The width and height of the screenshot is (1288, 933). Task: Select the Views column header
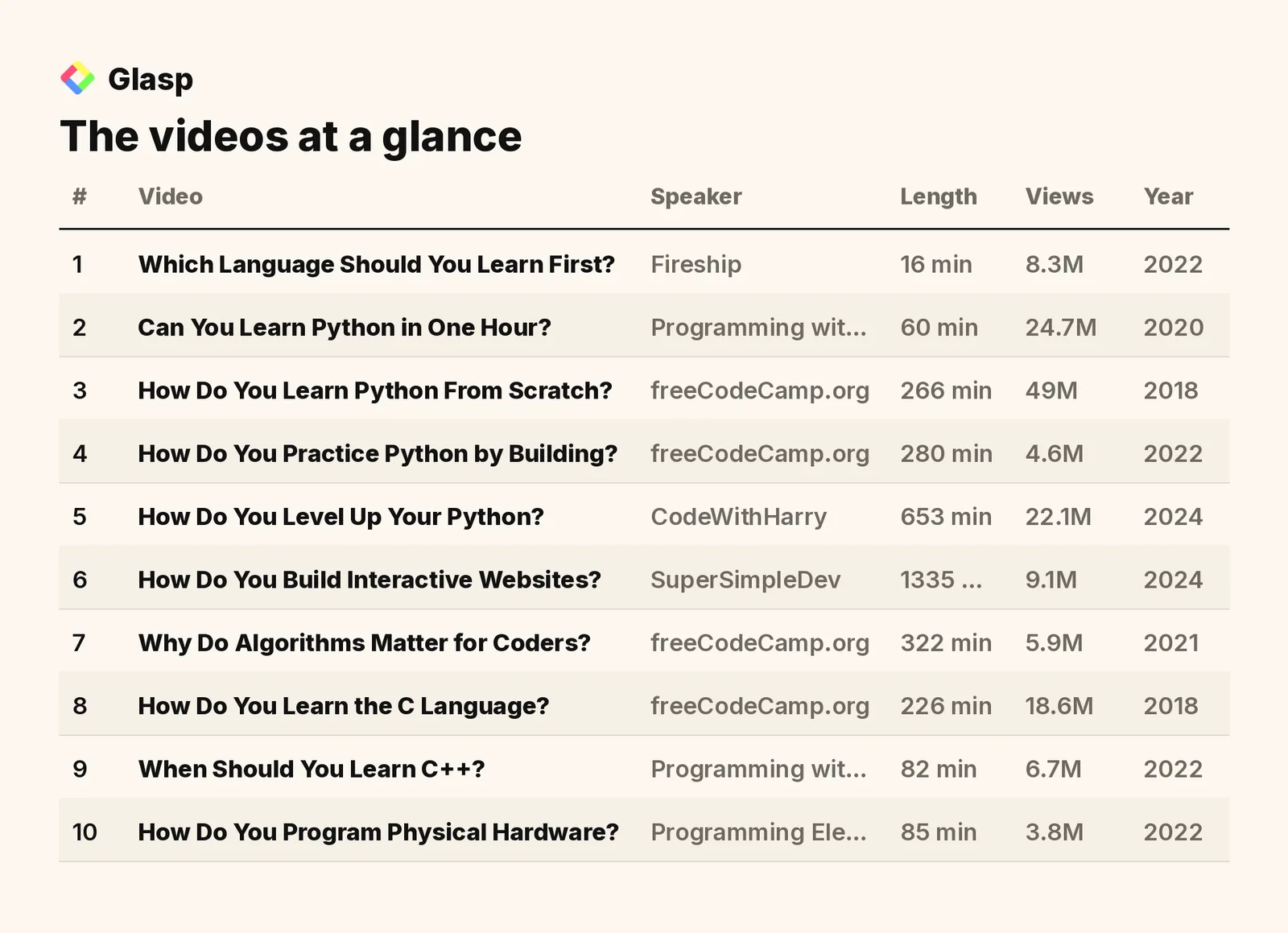click(1059, 196)
